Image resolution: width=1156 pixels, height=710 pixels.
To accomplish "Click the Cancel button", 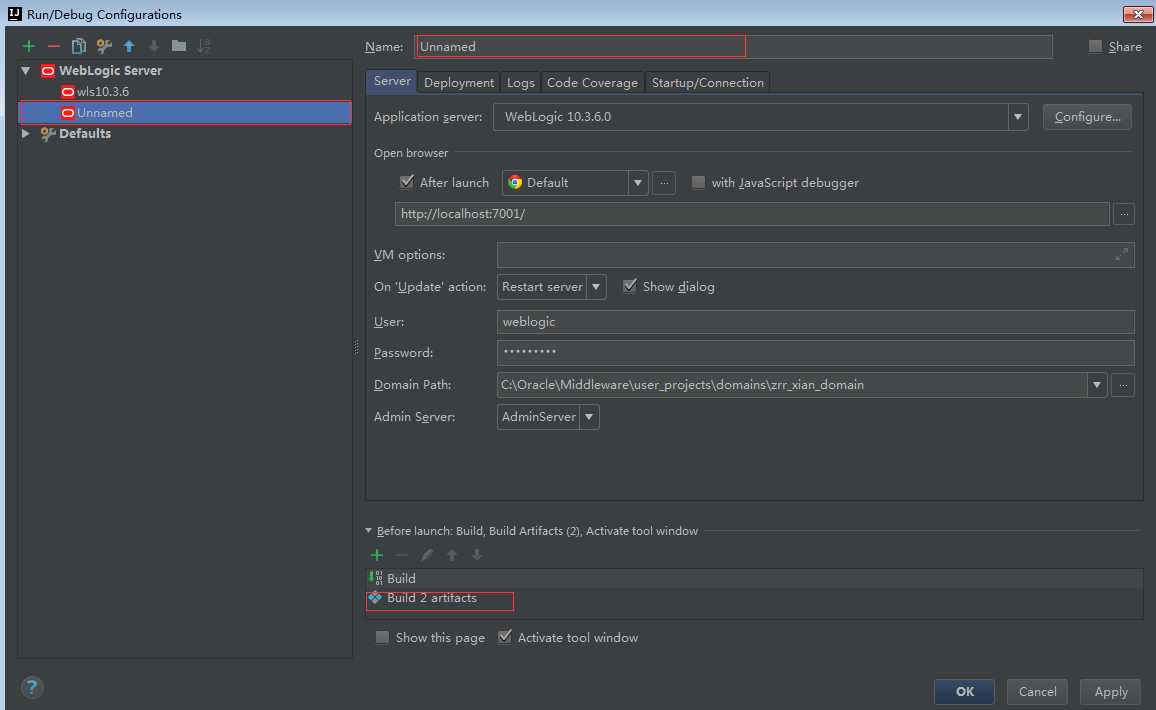I will point(1037,692).
